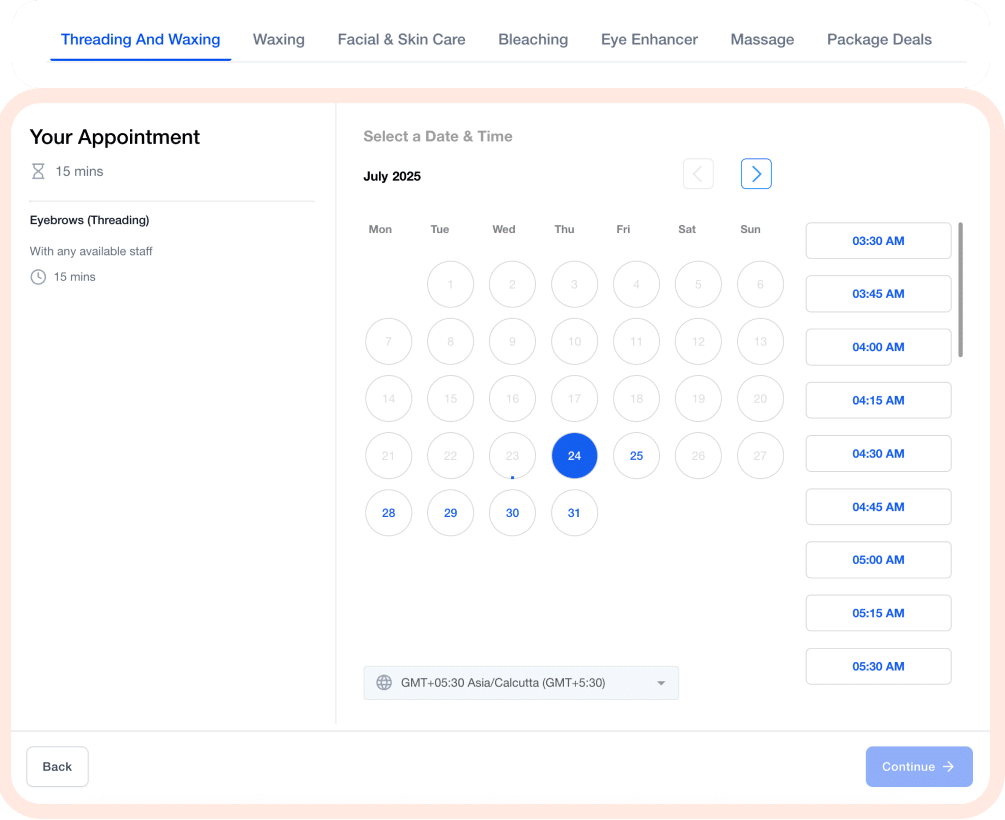The width and height of the screenshot is (1005, 820).
Task: Click the hourglass icon under Your Appointment
Action: [x=38, y=171]
